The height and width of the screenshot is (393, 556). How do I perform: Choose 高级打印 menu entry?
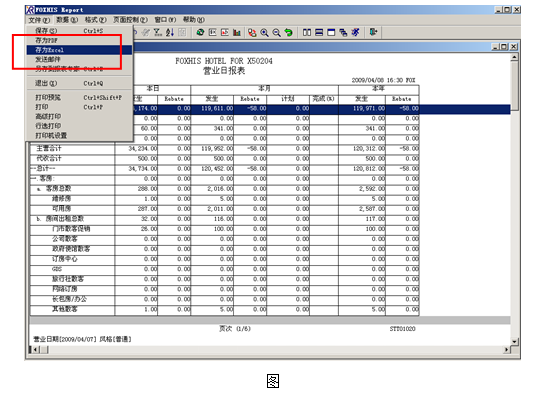click(79, 117)
